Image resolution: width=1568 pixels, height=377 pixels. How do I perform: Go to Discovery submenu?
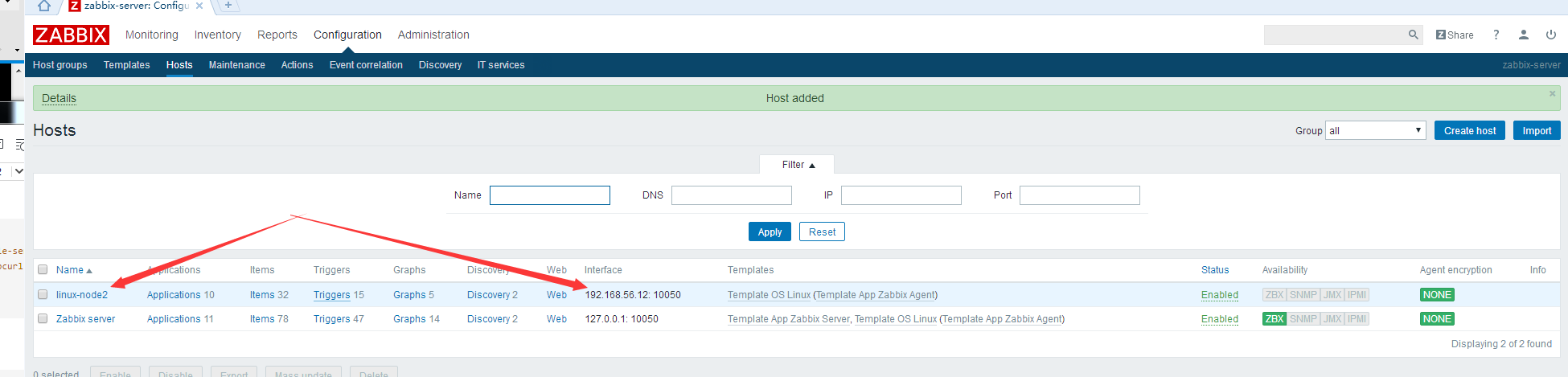(x=440, y=65)
